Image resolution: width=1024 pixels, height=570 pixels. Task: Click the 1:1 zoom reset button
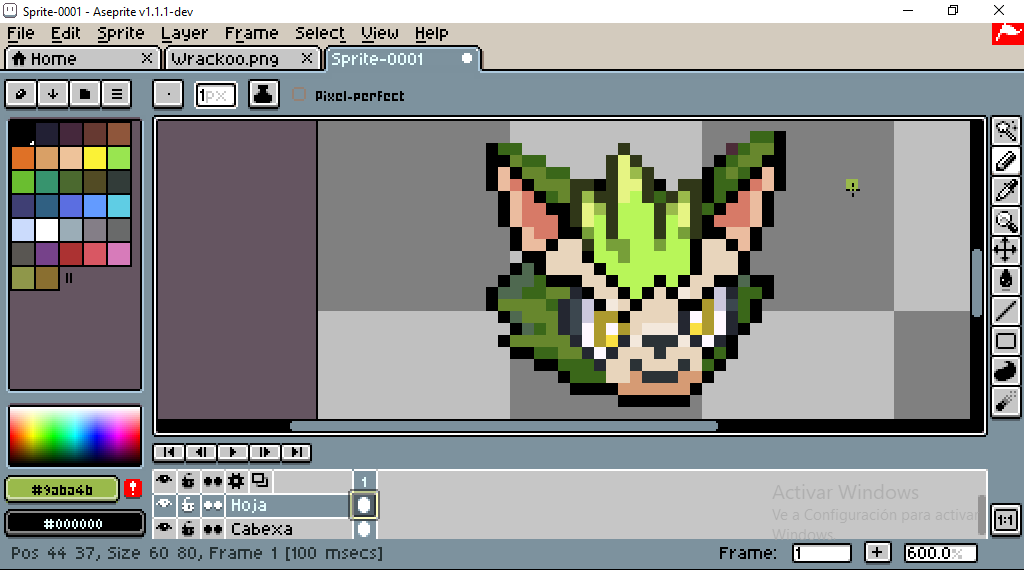(1006, 520)
